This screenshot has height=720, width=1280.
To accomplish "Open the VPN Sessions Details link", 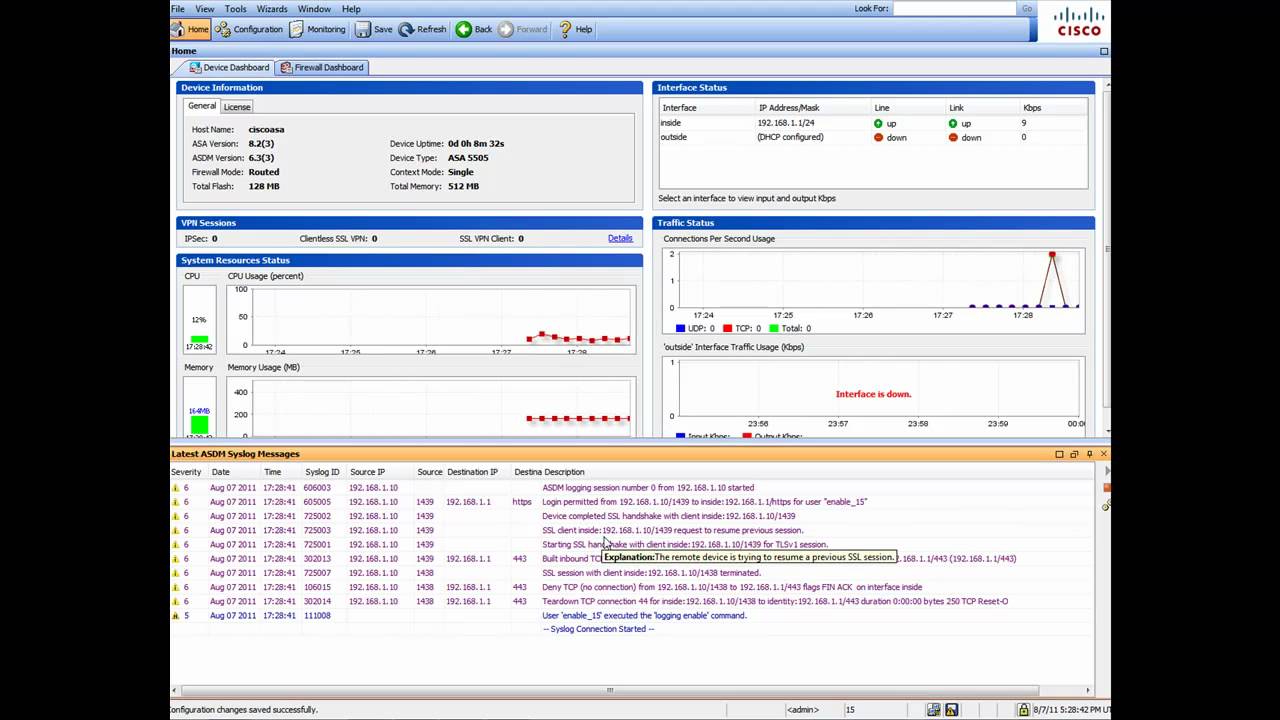I will [620, 238].
